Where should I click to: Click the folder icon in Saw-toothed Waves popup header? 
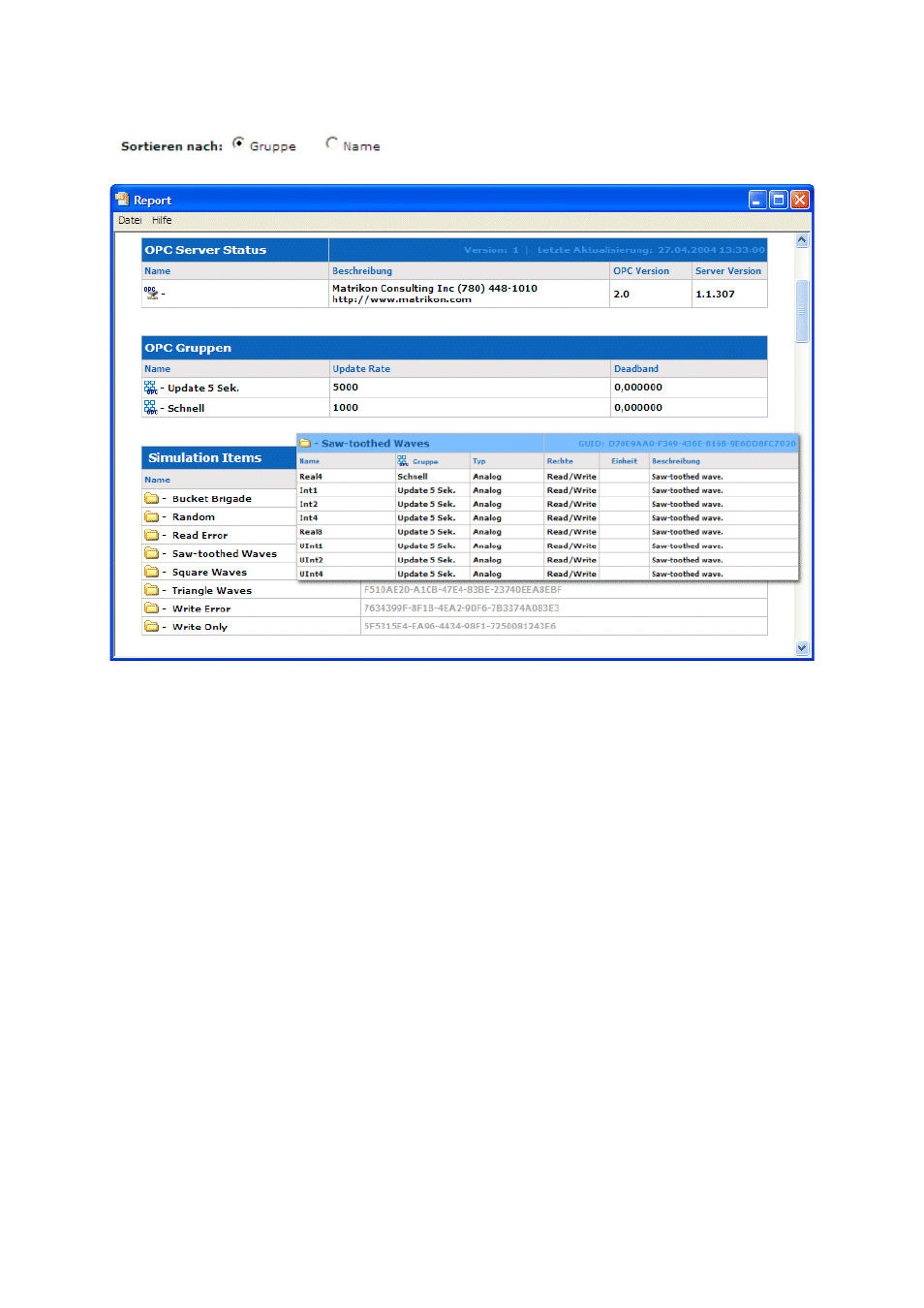pos(305,443)
